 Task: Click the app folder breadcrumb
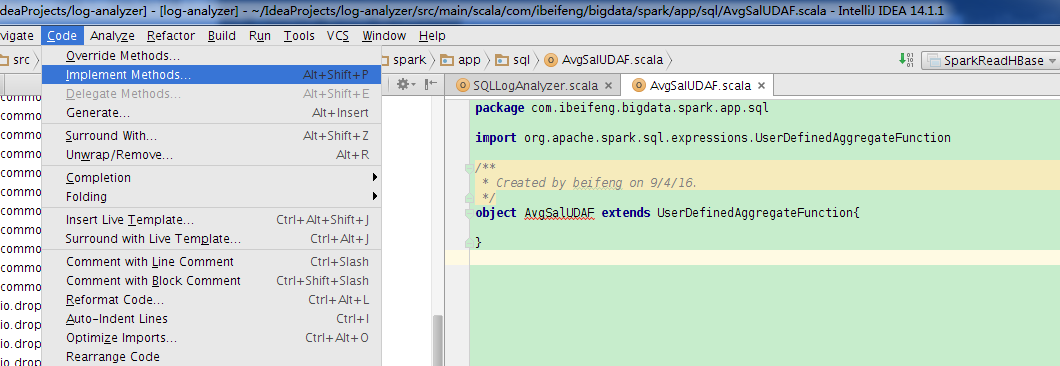(460, 60)
